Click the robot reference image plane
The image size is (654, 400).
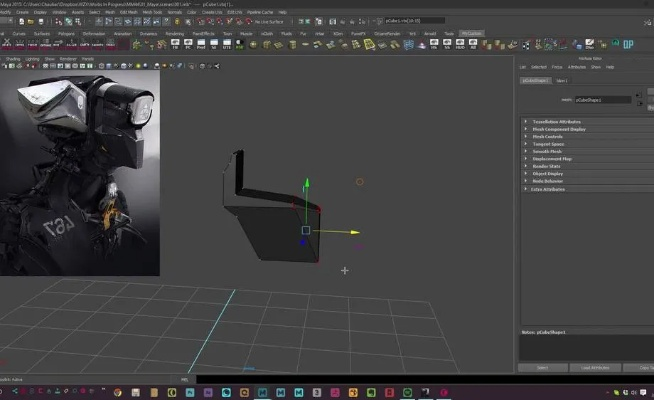click(80, 170)
